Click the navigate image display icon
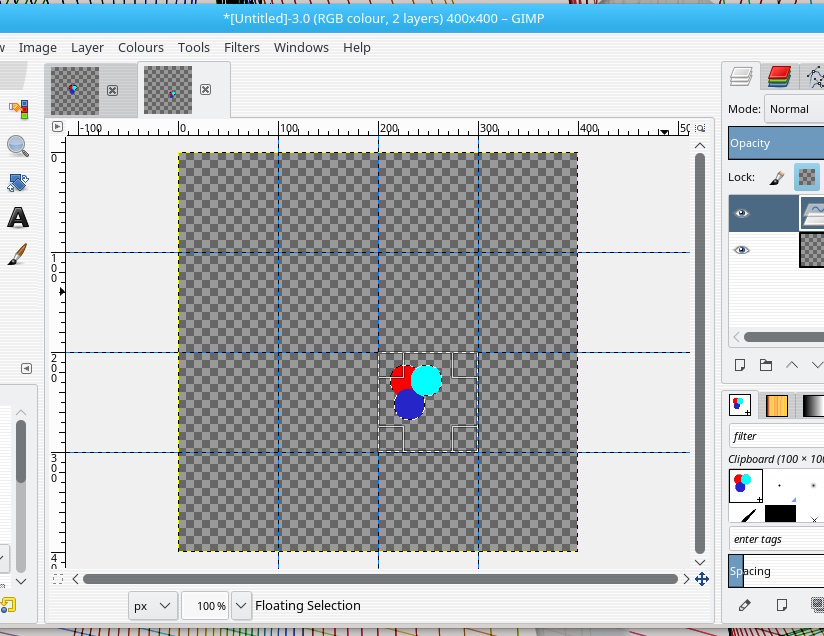The image size is (824, 636). click(702, 579)
